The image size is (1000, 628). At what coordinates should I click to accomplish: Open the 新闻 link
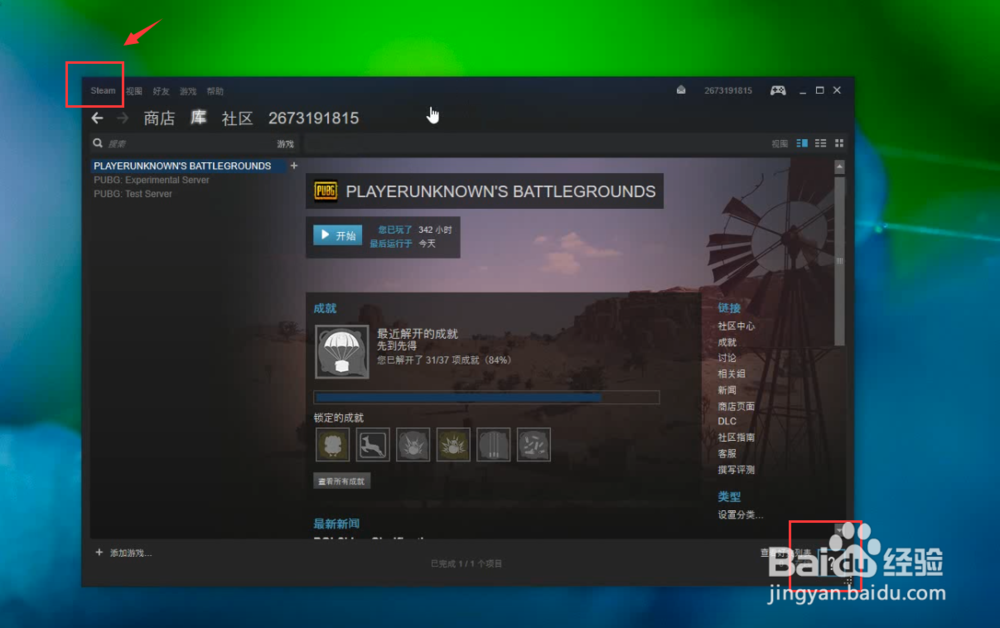(x=727, y=390)
